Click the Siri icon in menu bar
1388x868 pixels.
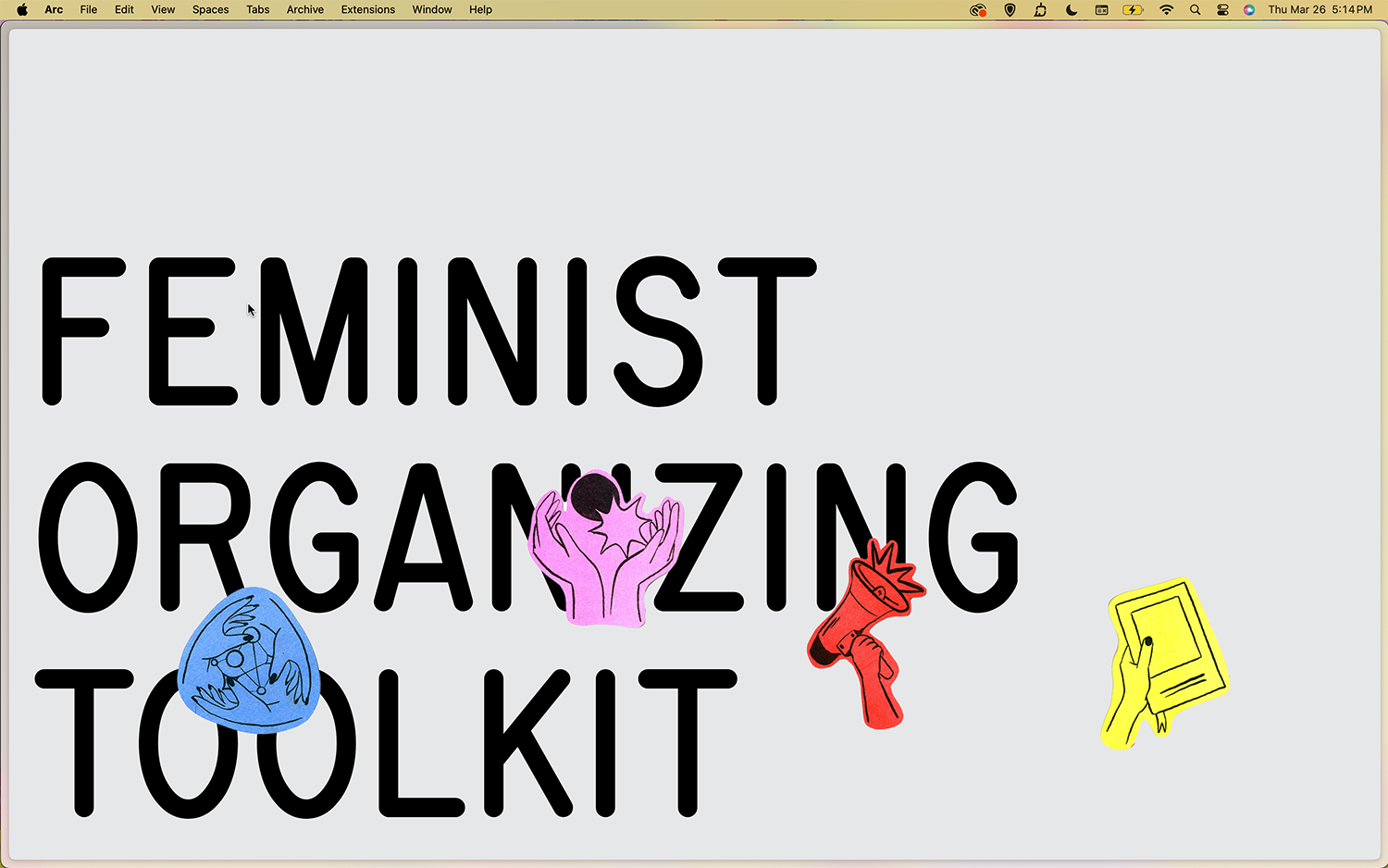[1249, 10]
